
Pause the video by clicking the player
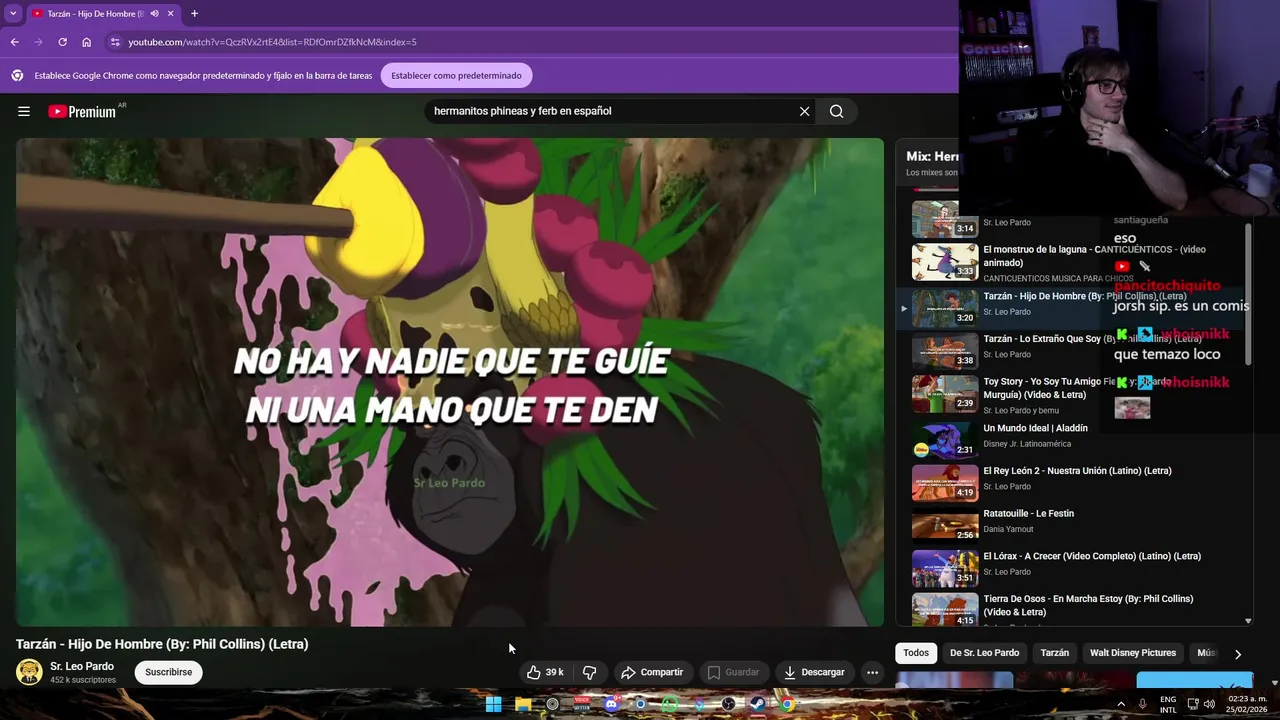[x=450, y=382]
